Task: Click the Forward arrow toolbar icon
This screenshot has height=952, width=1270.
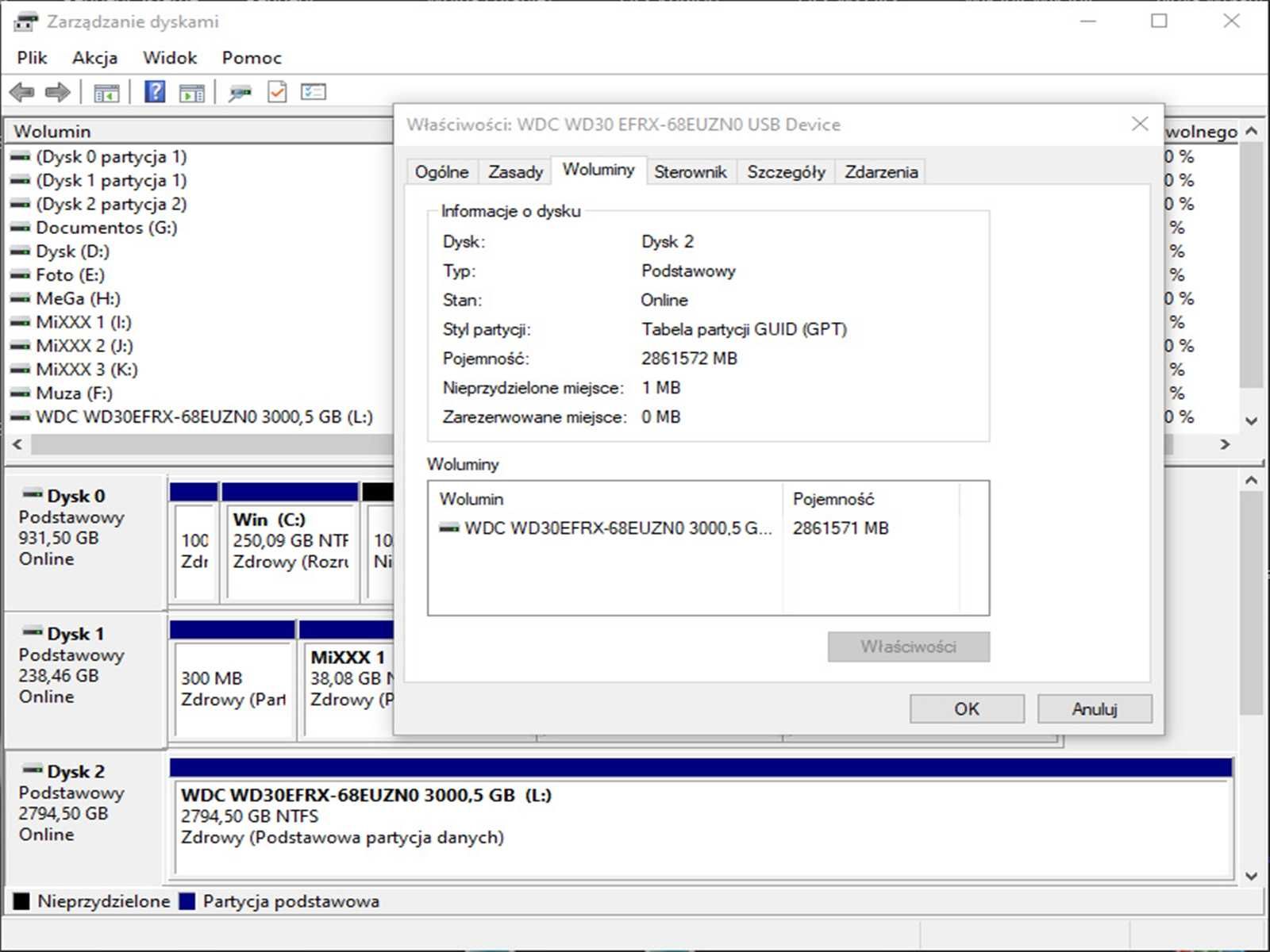Action: coord(57,92)
